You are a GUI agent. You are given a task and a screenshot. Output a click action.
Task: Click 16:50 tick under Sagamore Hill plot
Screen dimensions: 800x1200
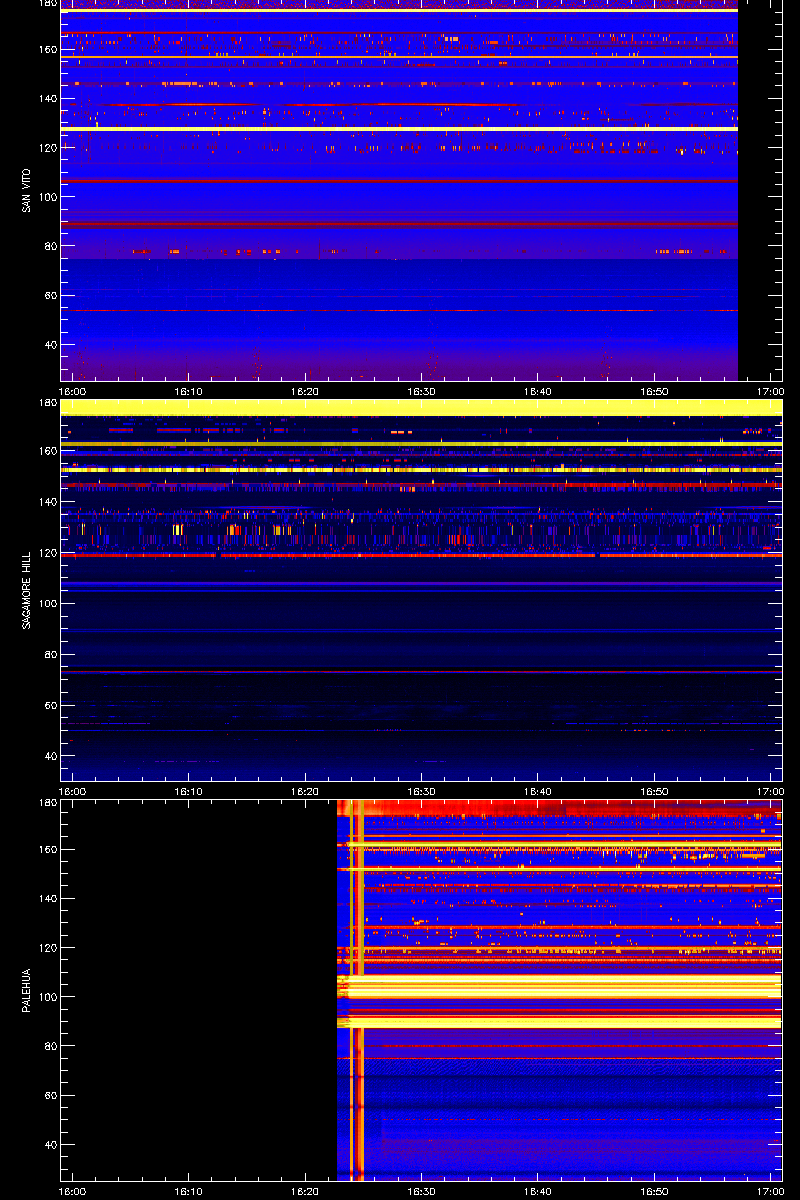click(x=654, y=791)
